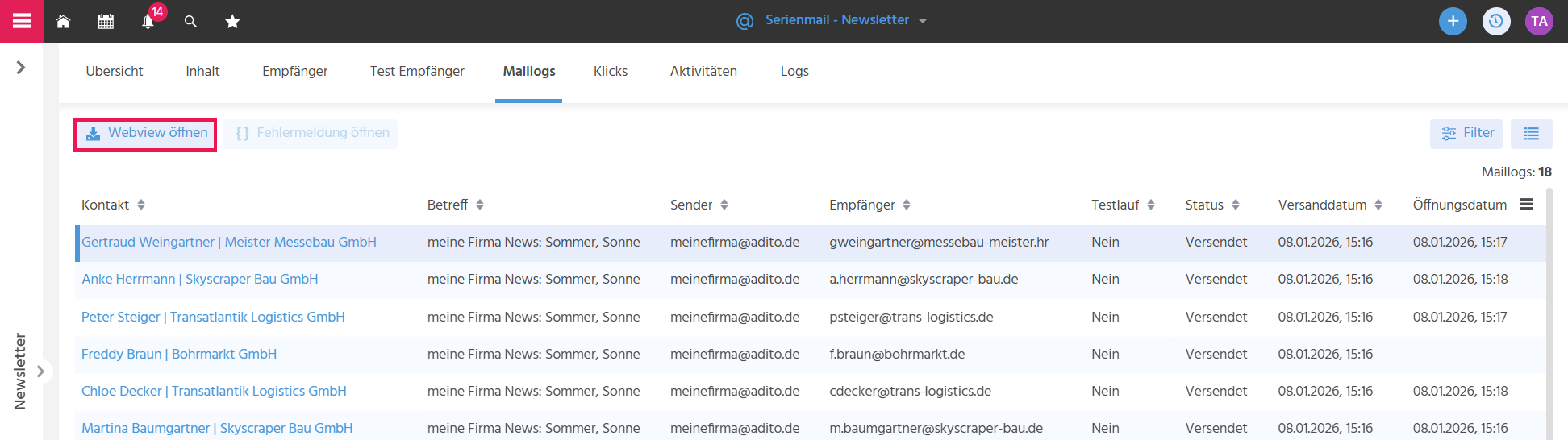Viewport: 1568px width, 440px height.
Task: Click sender meinefirma@adito.de in Chloe Decker row
Action: pos(735,391)
